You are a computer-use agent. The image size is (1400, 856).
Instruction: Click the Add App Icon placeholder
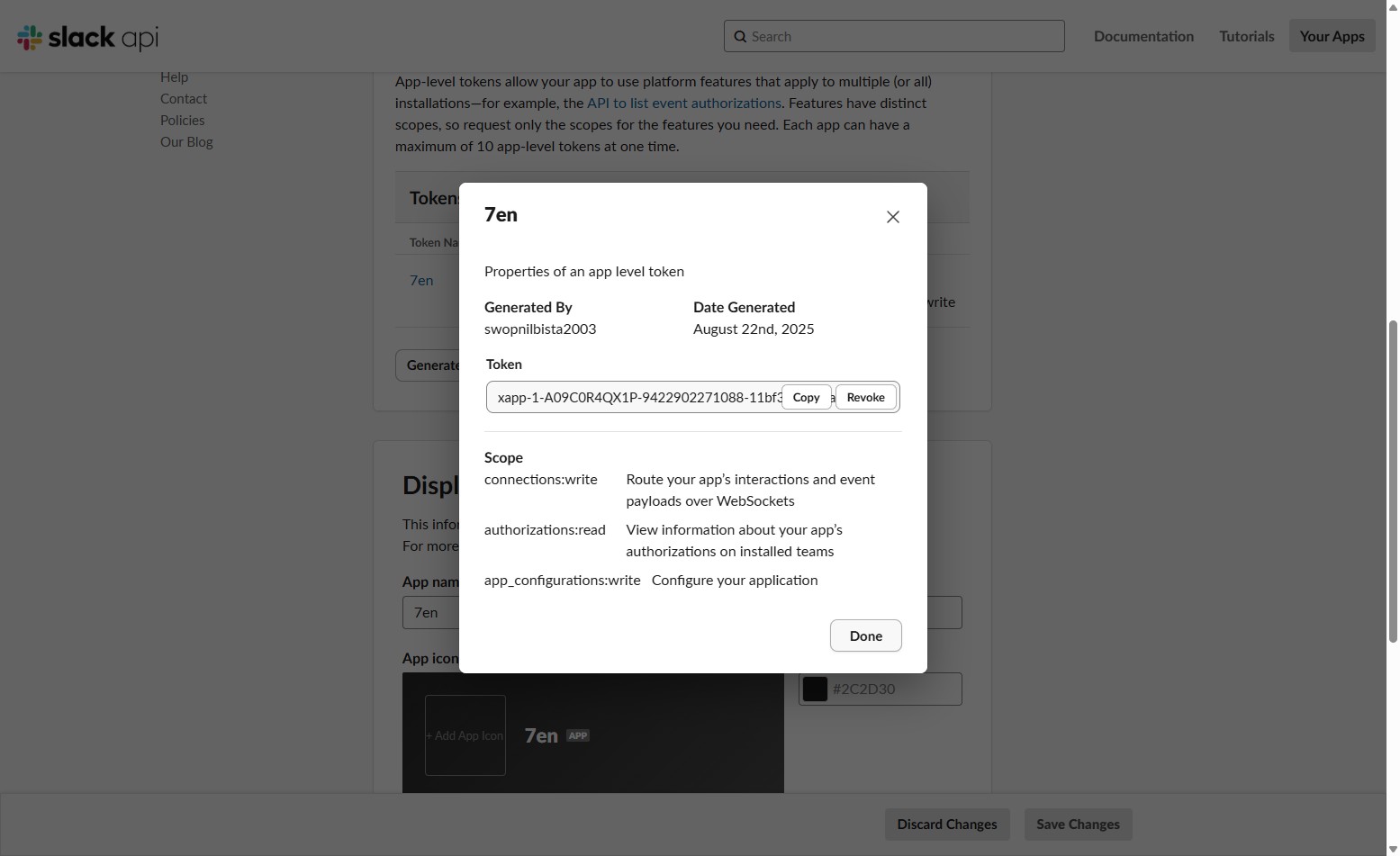(465, 735)
